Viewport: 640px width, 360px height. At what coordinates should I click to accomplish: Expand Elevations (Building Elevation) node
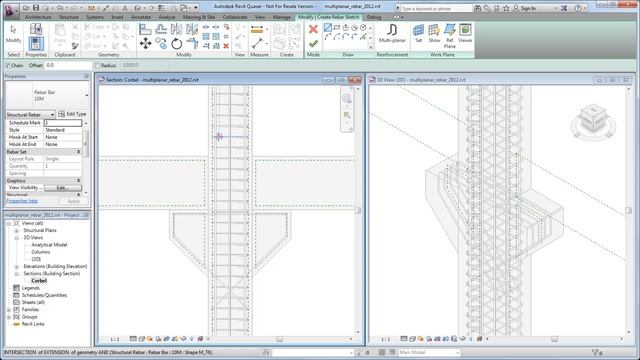(x=17, y=267)
